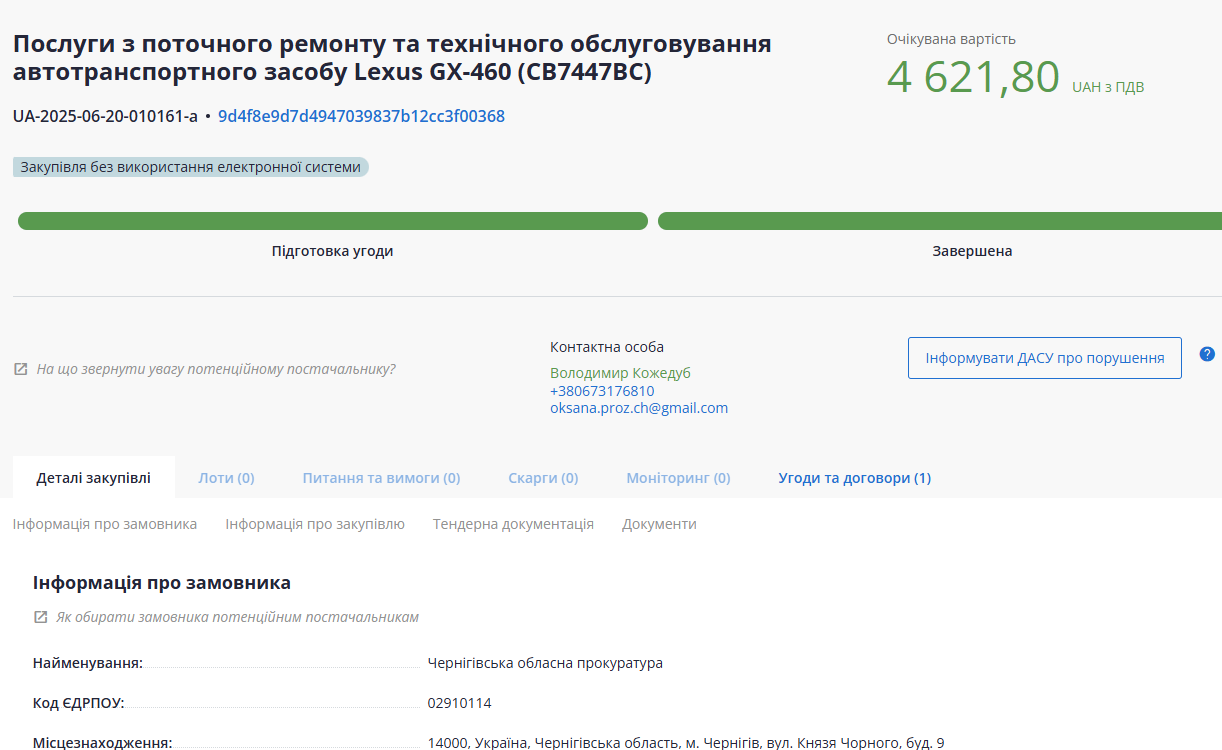Open 'Питання та вимоги (0)' tab
This screenshot has height=750, width=1222.
coord(381,478)
